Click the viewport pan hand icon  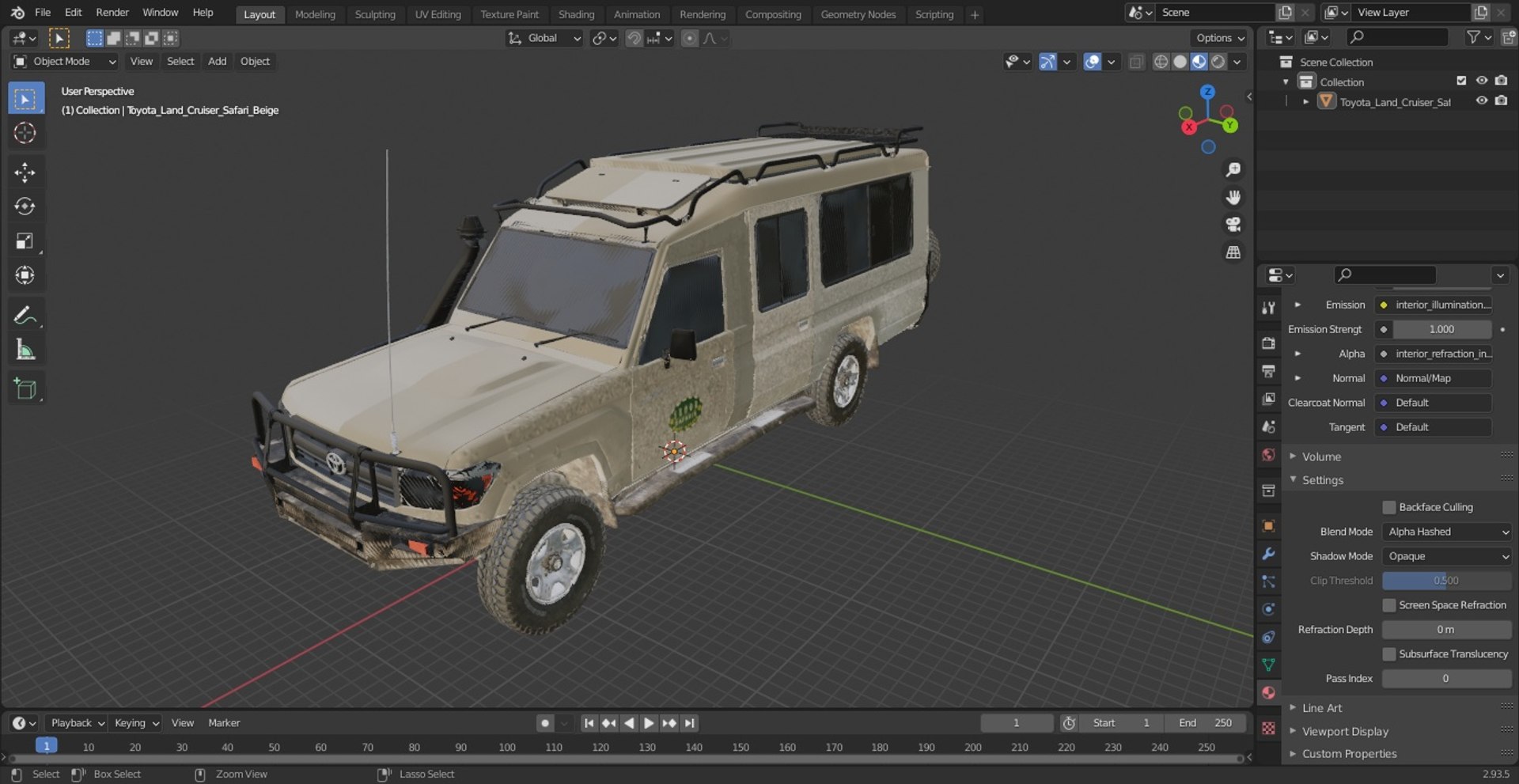point(1233,197)
